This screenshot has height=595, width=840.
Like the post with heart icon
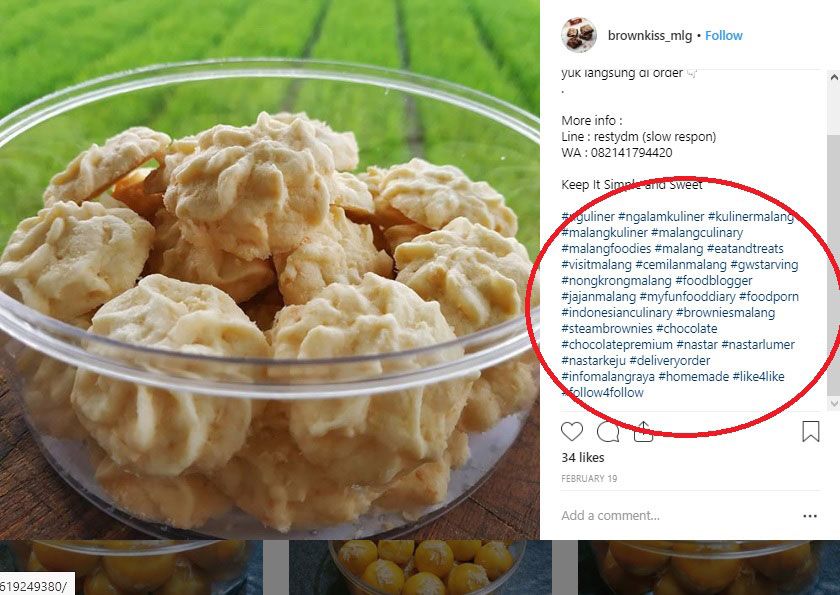pos(572,432)
